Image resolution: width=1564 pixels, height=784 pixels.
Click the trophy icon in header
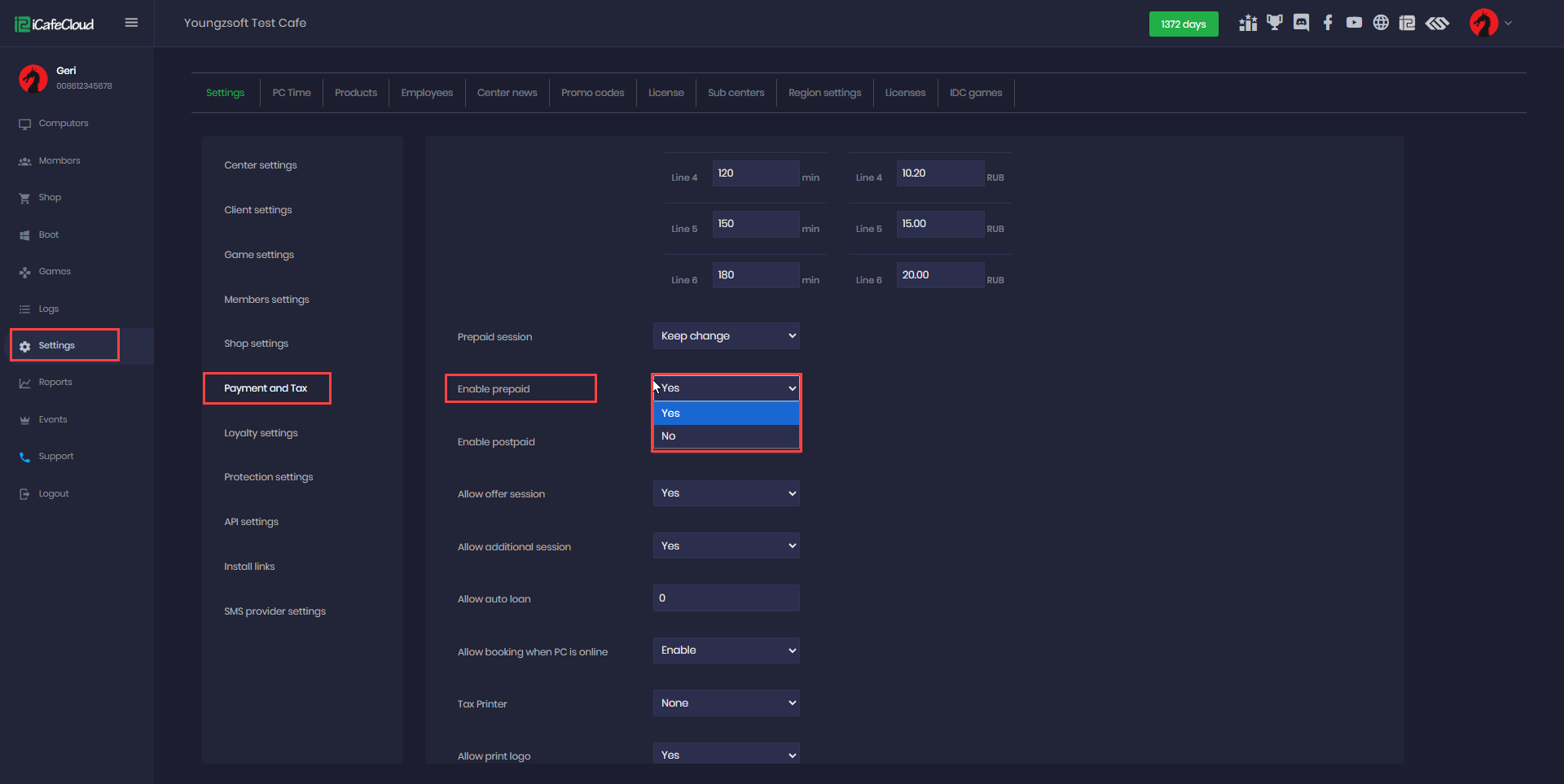[x=1274, y=23]
